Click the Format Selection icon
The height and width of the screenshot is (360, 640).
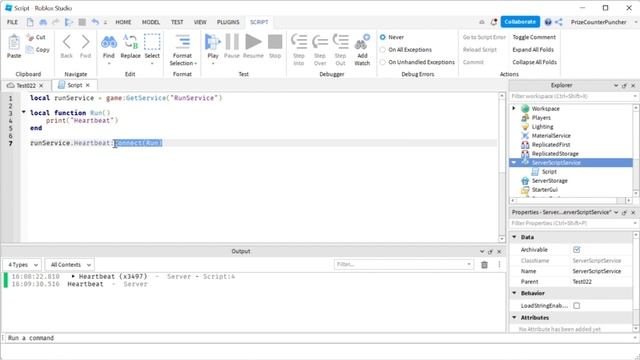pyautogui.click(x=182, y=42)
